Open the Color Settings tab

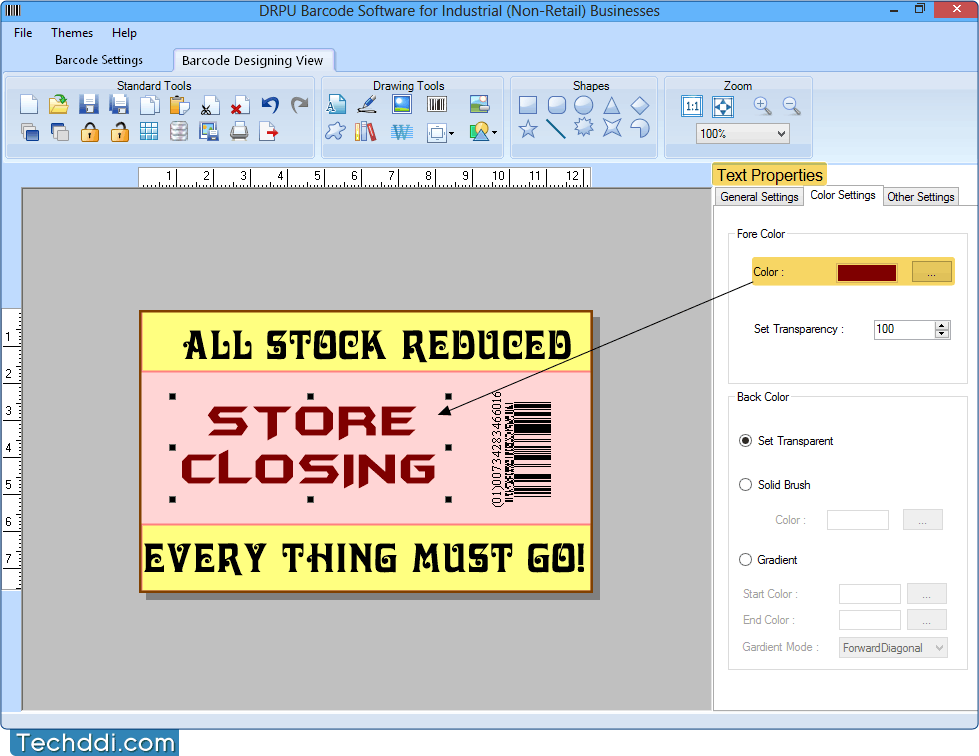pyautogui.click(x=843, y=195)
